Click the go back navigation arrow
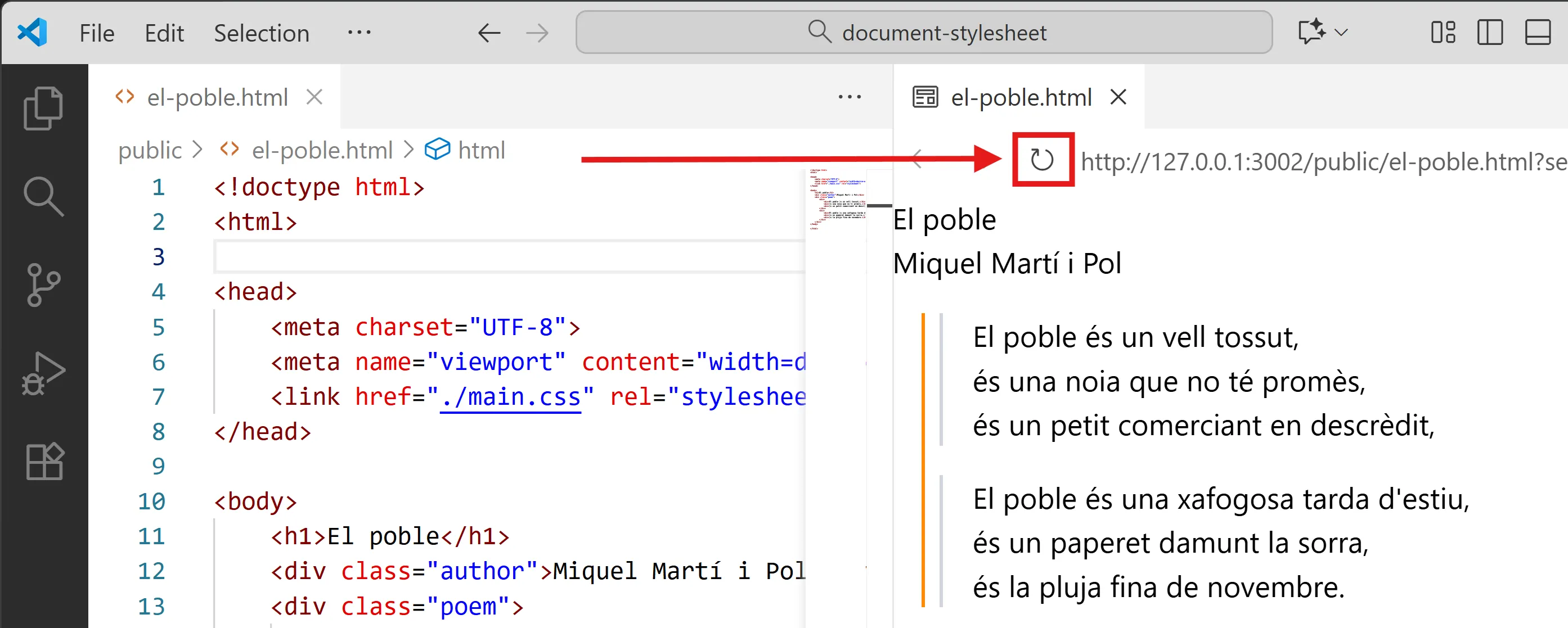This screenshot has height=628, width=1568. coord(489,33)
